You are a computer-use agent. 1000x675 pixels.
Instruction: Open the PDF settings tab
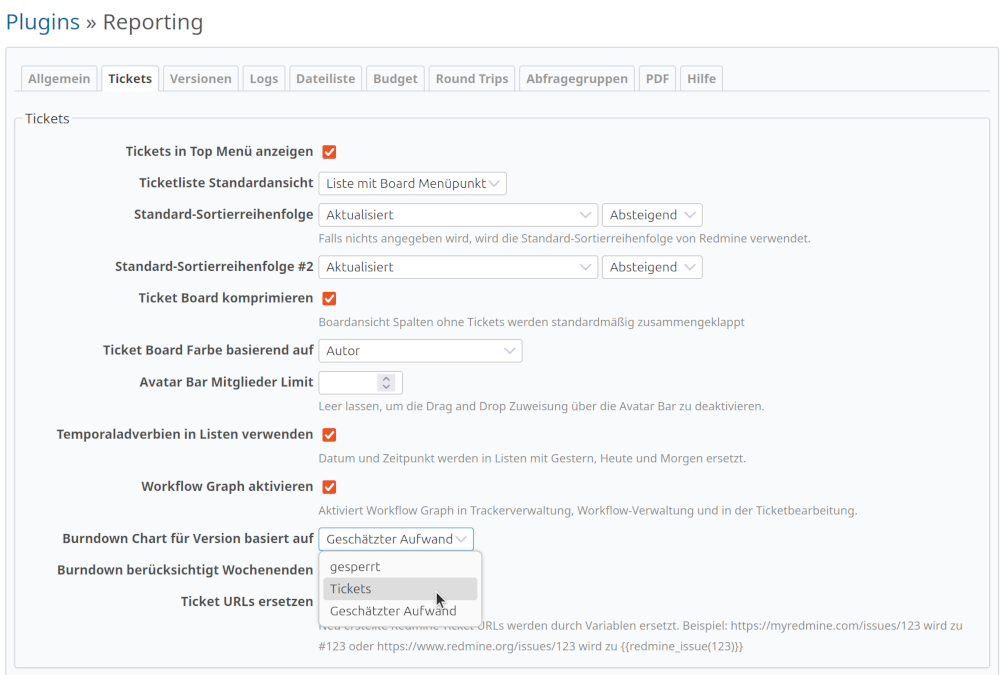(x=657, y=78)
